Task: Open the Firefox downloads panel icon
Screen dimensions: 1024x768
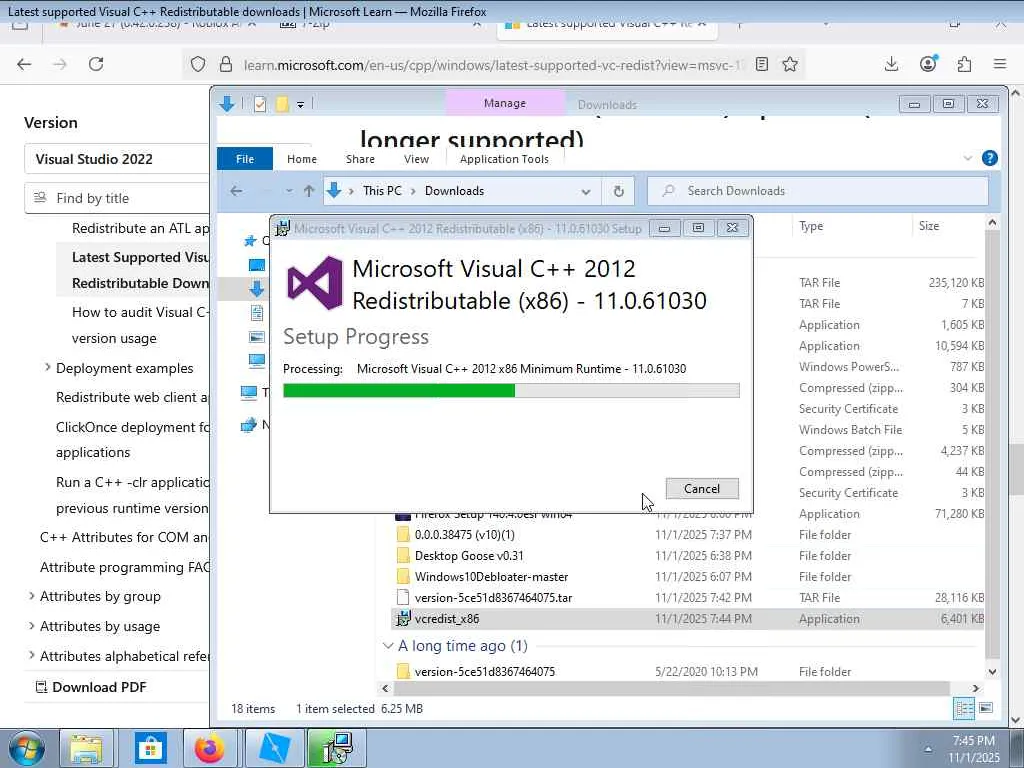Action: (891, 64)
